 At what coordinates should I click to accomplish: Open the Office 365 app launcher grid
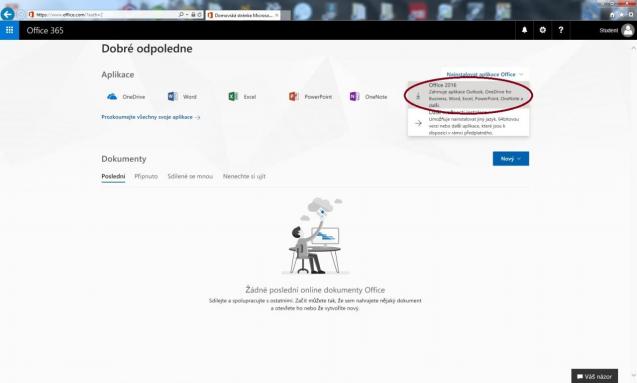(9, 30)
